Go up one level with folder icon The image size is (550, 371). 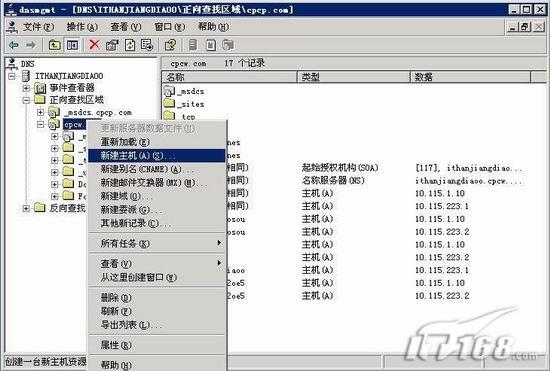tap(54, 45)
